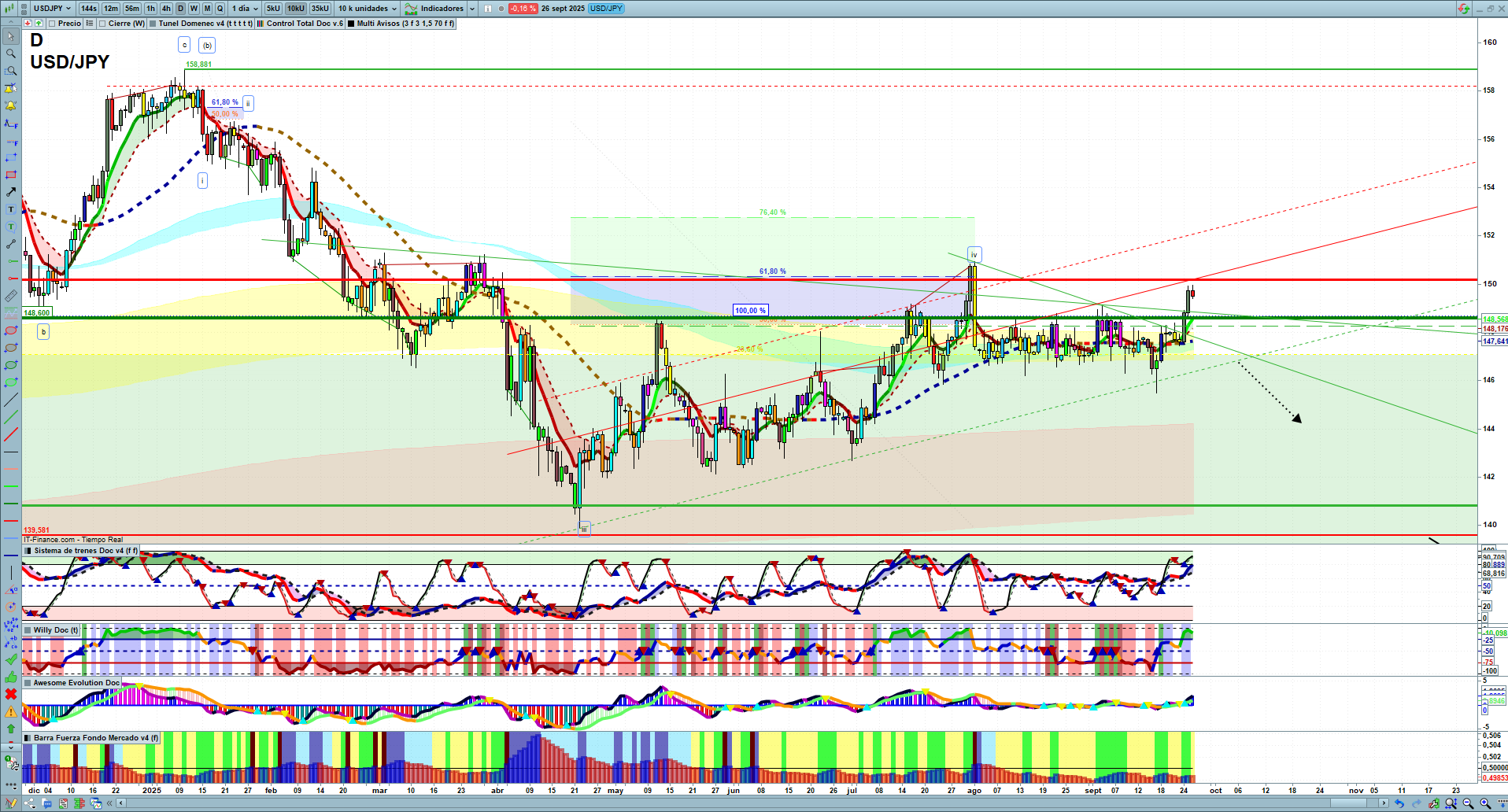Screen dimensions: 1508x812
Task: Toggle the Precio checkbox
Action: (52, 24)
